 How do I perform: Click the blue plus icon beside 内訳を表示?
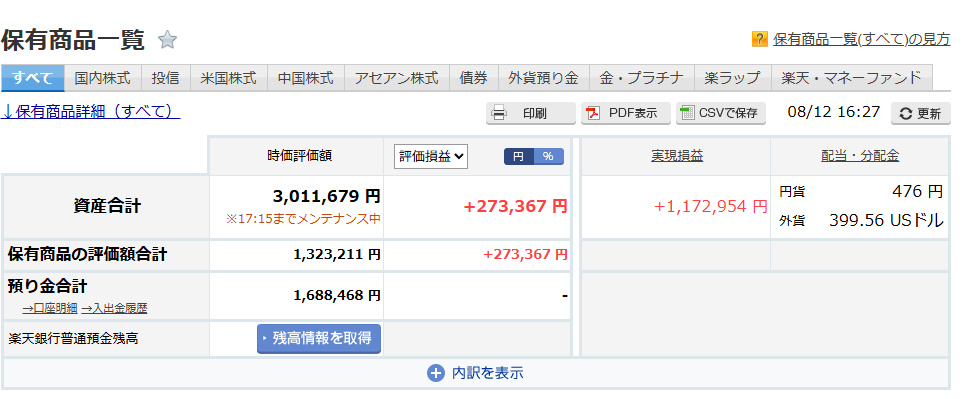click(436, 373)
